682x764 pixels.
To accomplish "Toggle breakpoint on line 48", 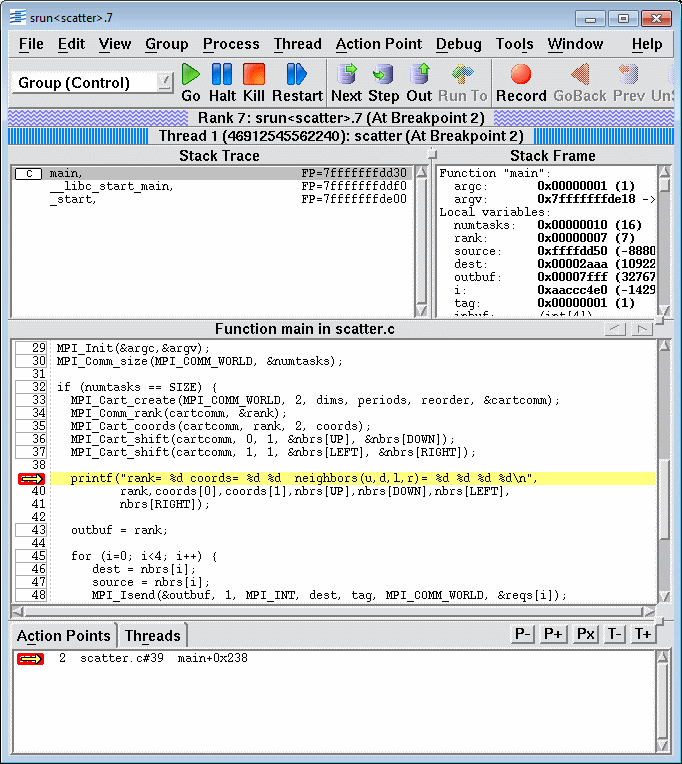I will tap(31, 595).
